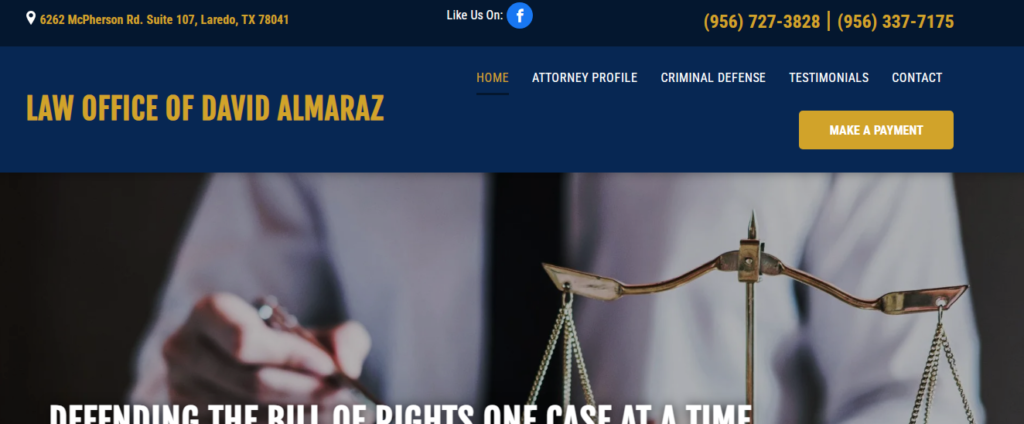Screen dimensions: 1024x424
Task: Open the McPherson Rd. office address
Action: point(164,20)
